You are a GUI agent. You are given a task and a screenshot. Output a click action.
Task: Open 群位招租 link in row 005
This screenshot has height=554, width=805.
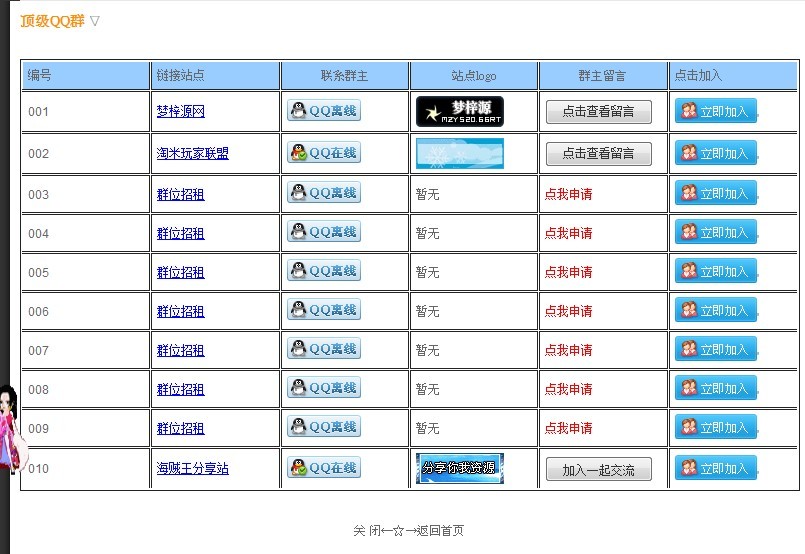[181, 273]
